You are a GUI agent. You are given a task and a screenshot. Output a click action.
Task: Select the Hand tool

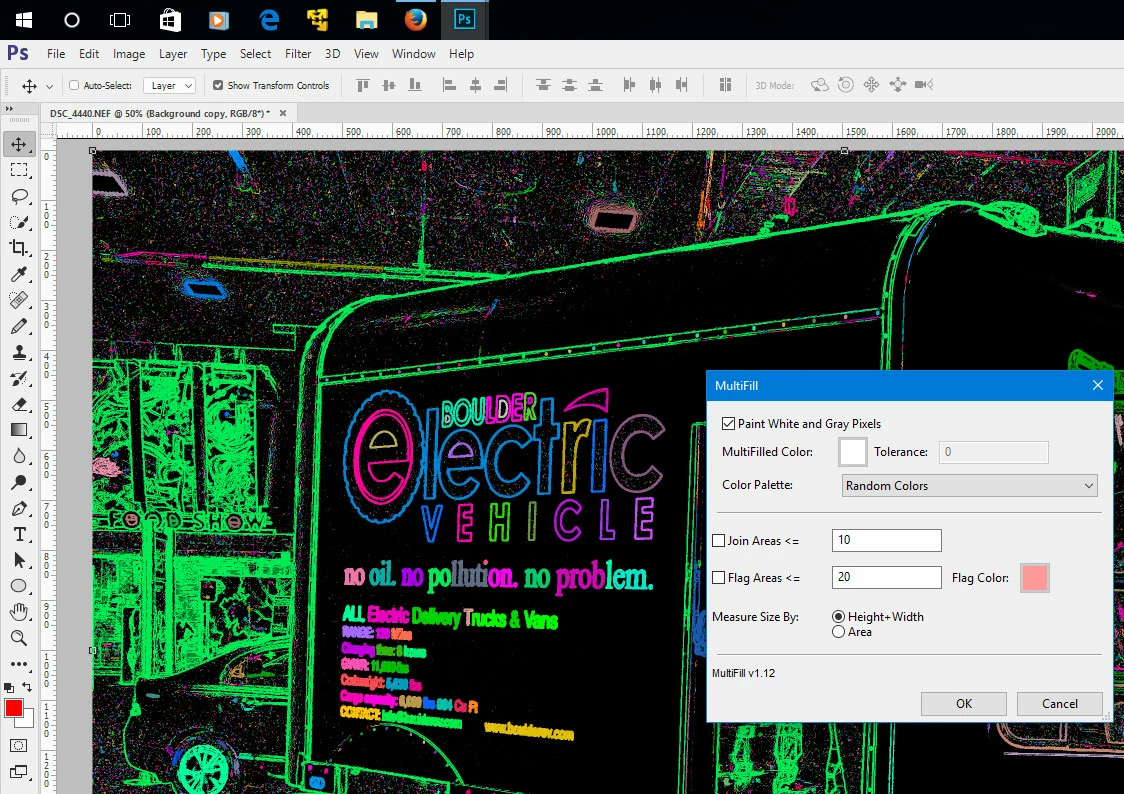click(x=19, y=612)
